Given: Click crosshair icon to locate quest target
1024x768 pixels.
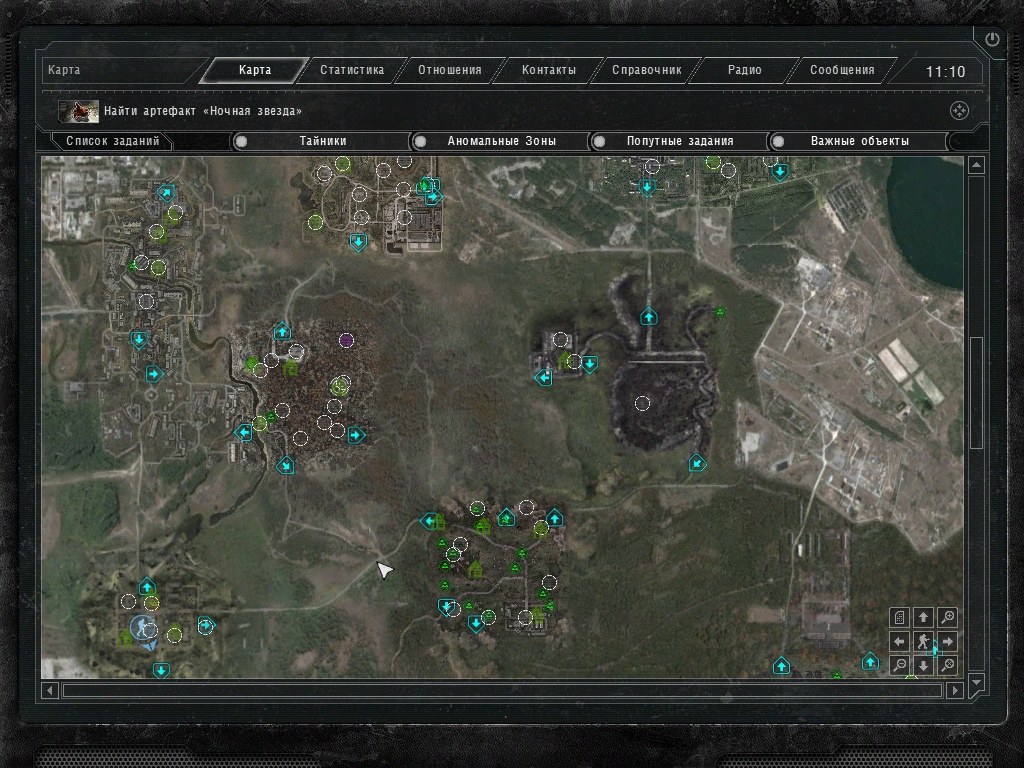Looking at the screenshot, I should pos(959,111).
